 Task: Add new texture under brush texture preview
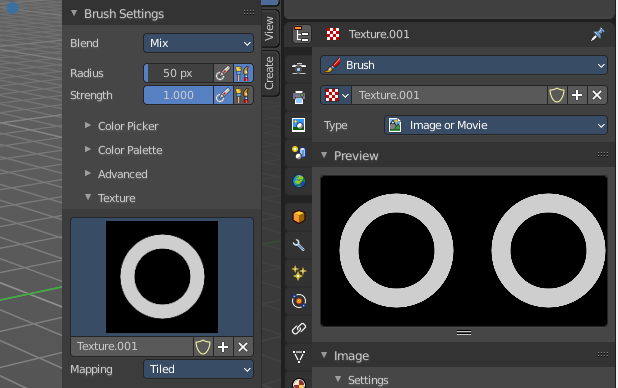(x=223, y=347)
